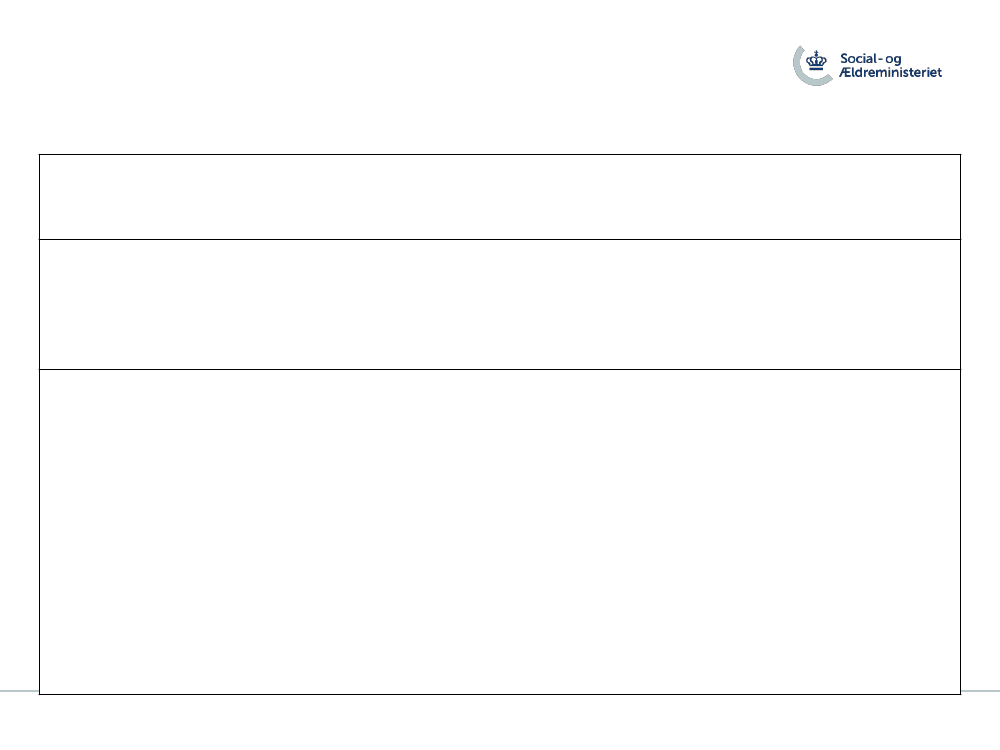
Task: Click the blue bar beneath the crown
Action: [x=816, y=68]
